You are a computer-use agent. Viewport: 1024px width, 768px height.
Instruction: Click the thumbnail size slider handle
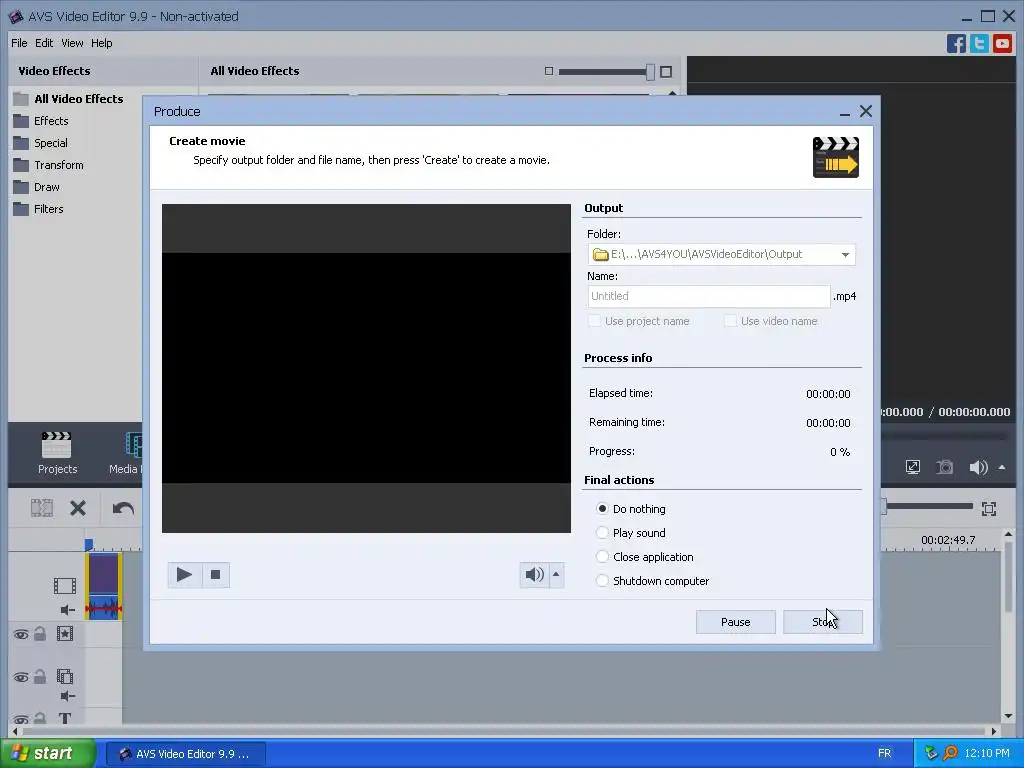pos(650,72)
